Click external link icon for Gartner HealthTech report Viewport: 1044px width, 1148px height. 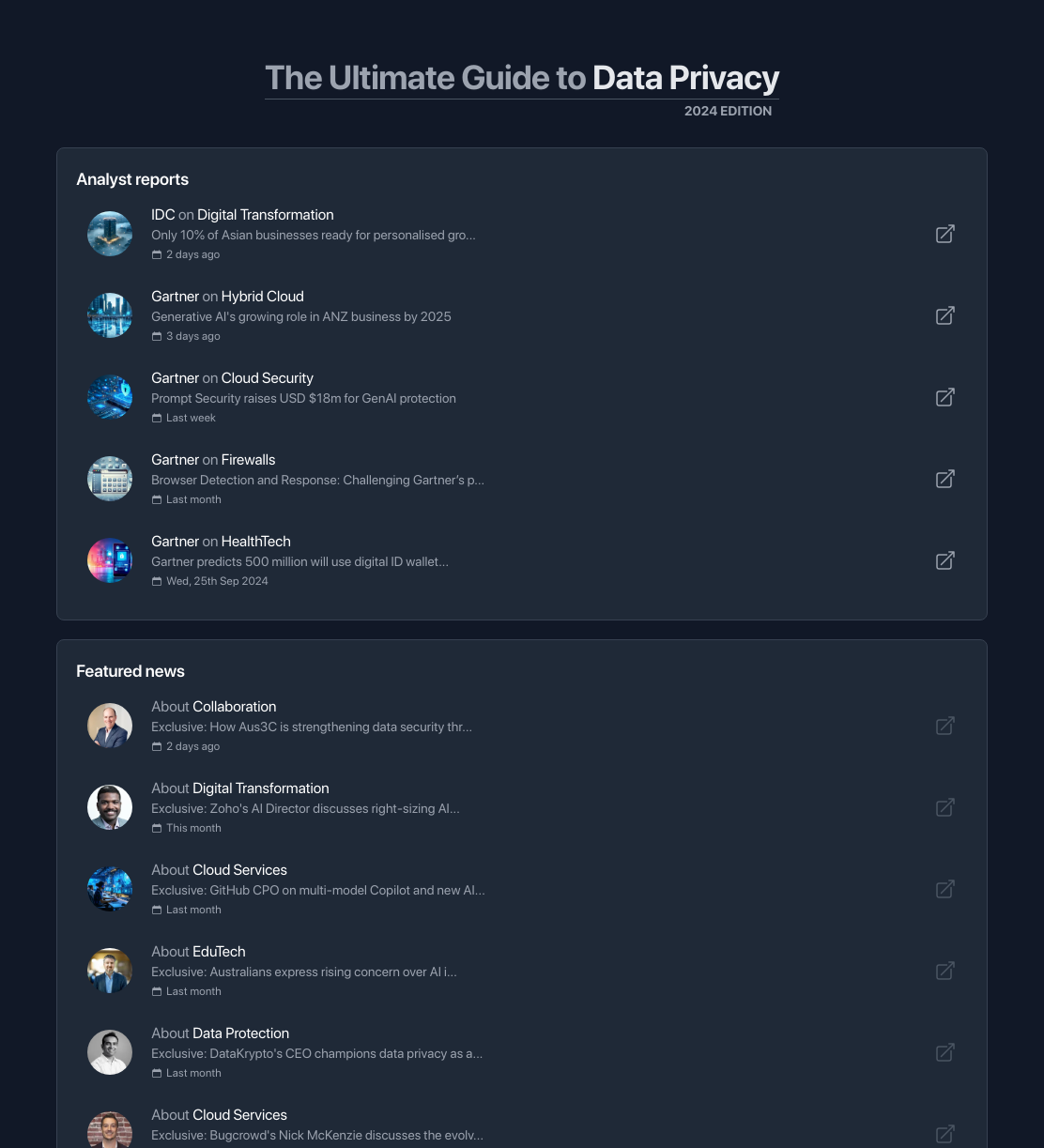(x=945, y=560)
